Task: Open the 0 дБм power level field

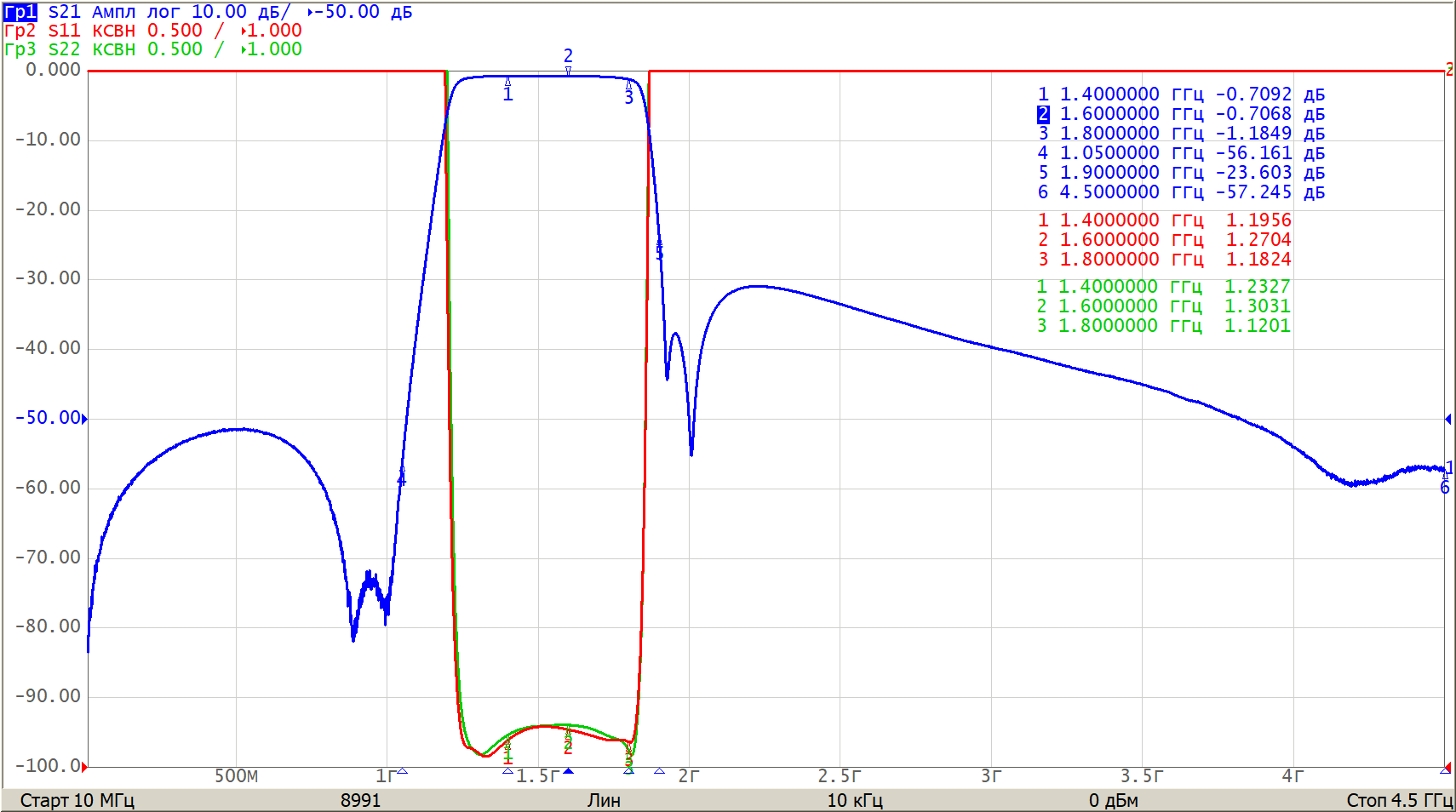Action: click(1113, 800)
